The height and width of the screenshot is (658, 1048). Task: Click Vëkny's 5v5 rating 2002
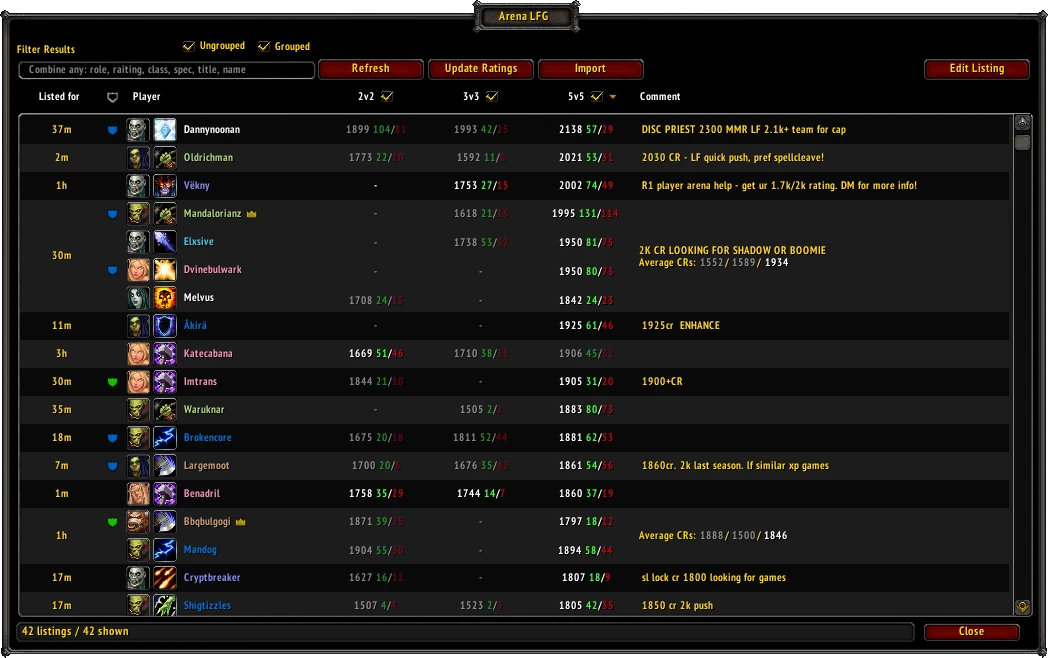tap(570, 186)
